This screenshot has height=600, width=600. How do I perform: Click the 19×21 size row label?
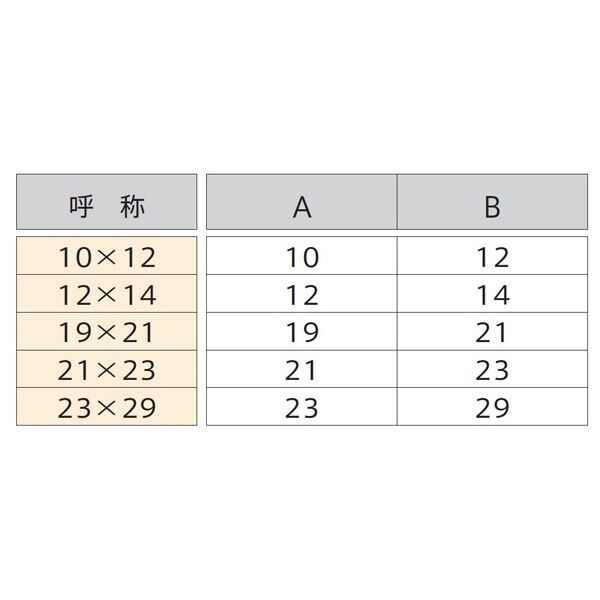[106, 331]
